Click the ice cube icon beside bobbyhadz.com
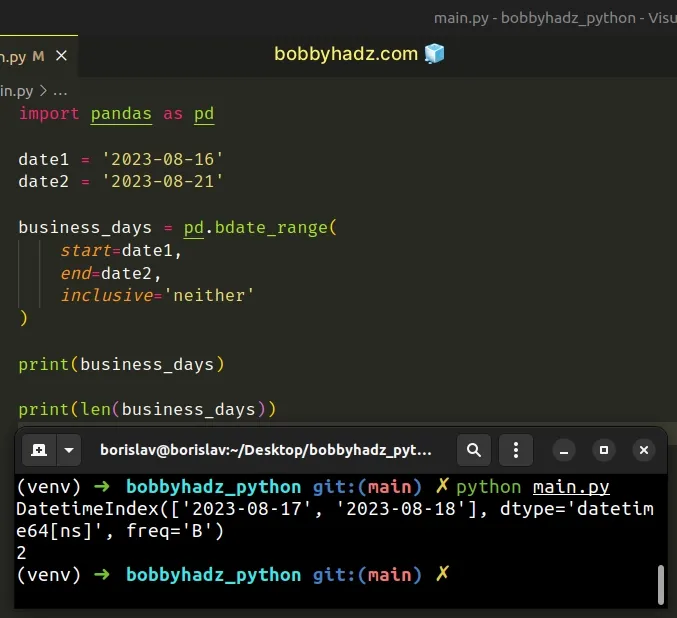The image size is (677, 618). tap(434, 54)
